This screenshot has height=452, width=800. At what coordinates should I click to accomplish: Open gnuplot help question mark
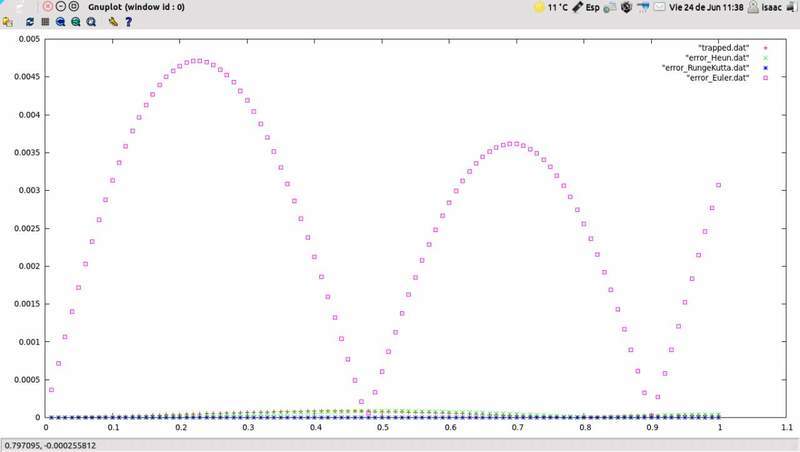point(128,21)
